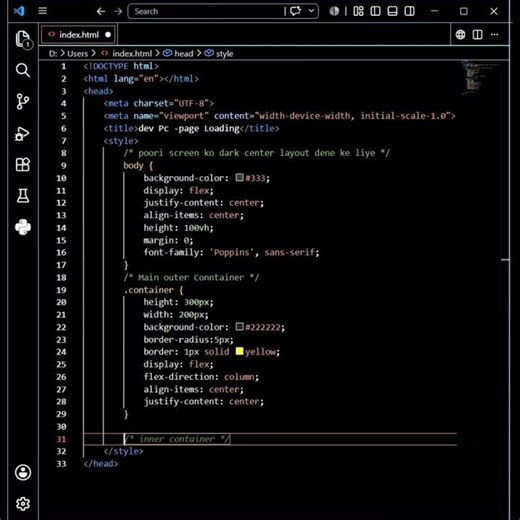The image size is (520, 520).
Task: Click 'height: 100vh;' on line 14
Action: [x=178, y=228]
